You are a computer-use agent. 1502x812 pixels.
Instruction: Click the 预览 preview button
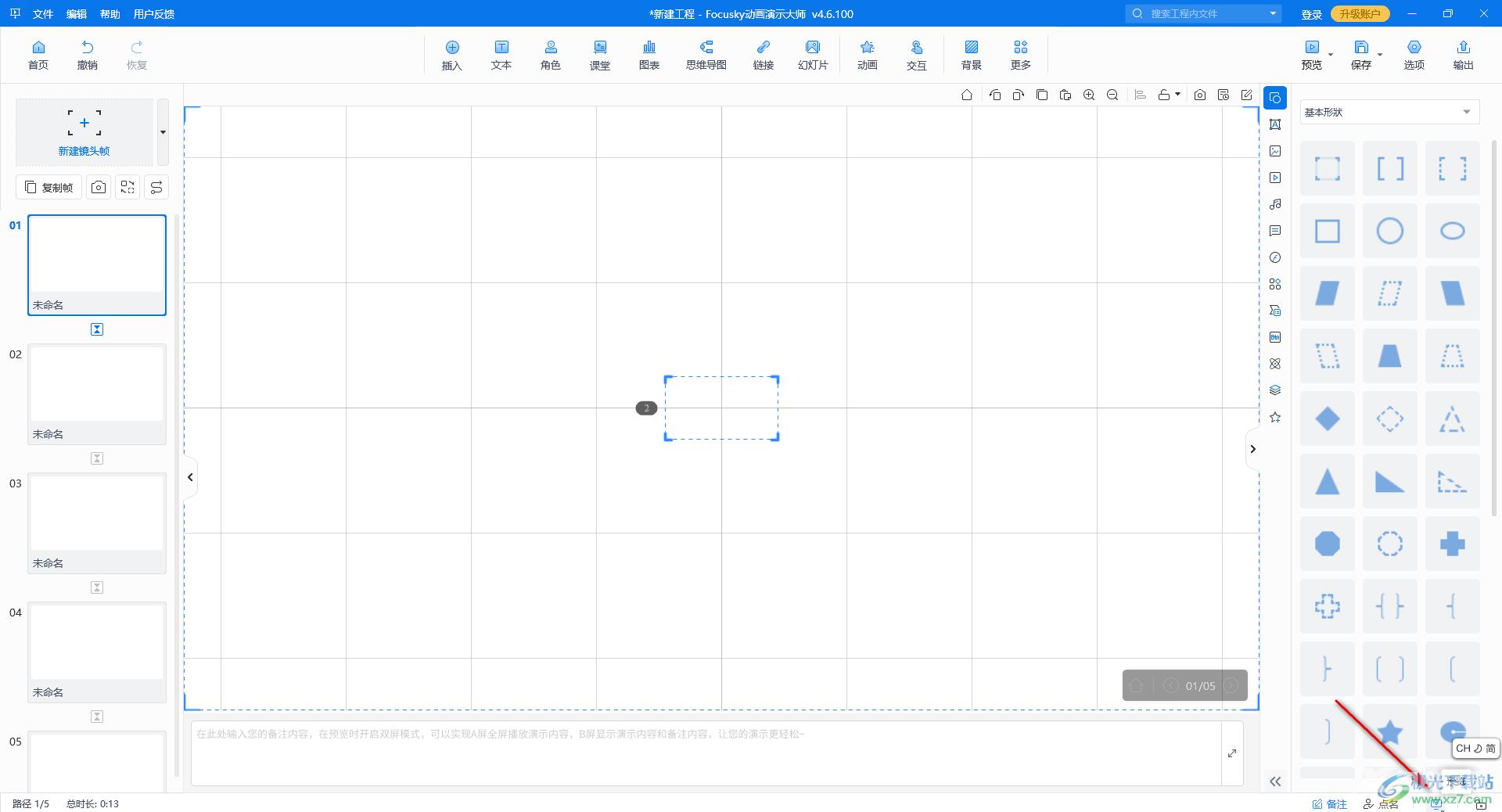click(1312, 55)
